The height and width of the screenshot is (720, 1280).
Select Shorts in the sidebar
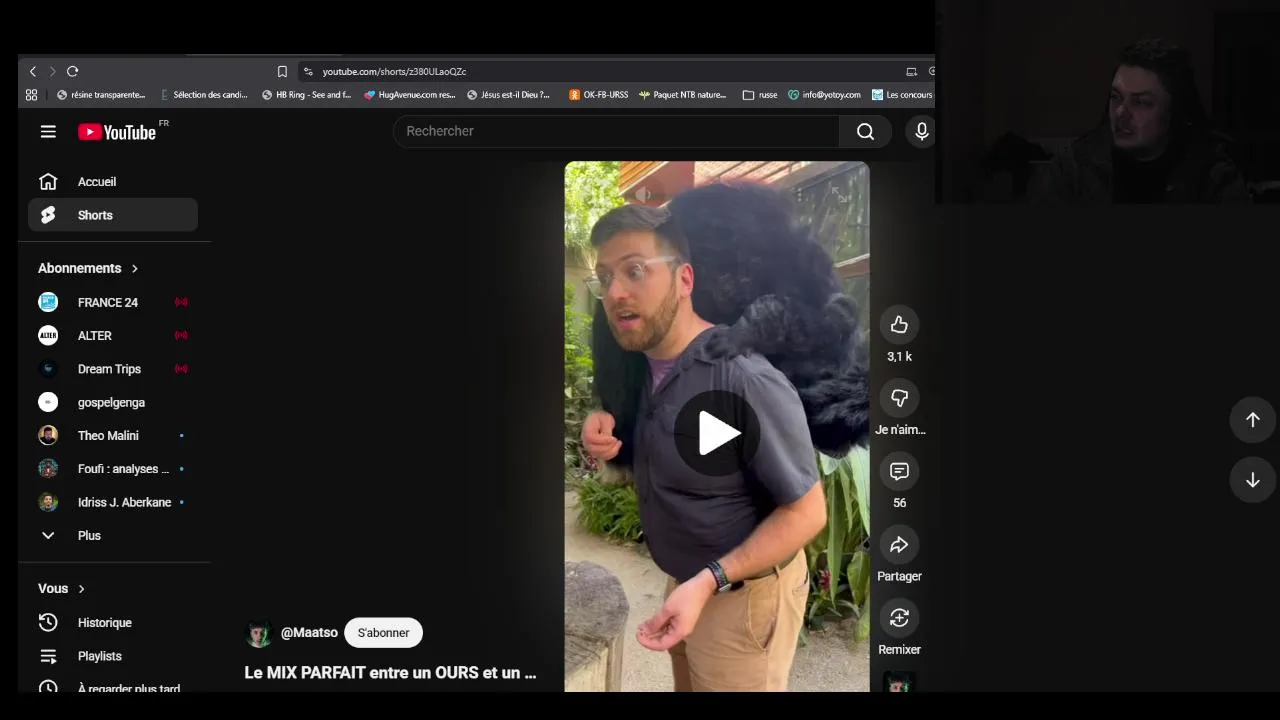[113, 215]
